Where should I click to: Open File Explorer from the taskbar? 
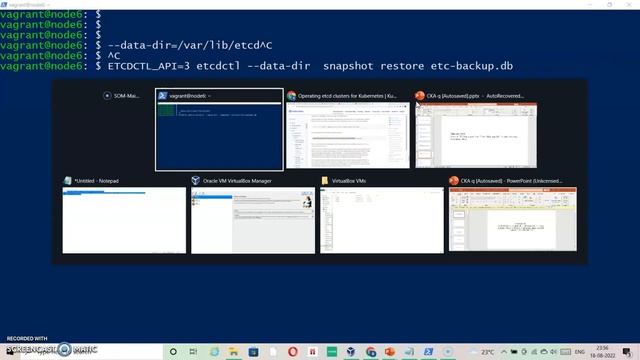point(233,352)
